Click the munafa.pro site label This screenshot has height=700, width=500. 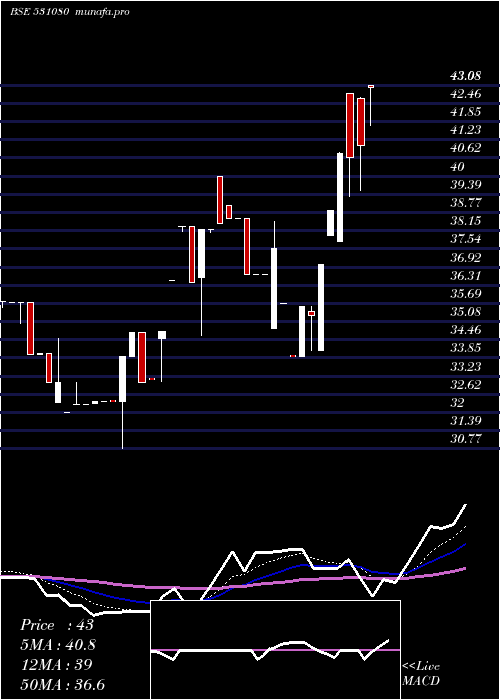[102, 12]
